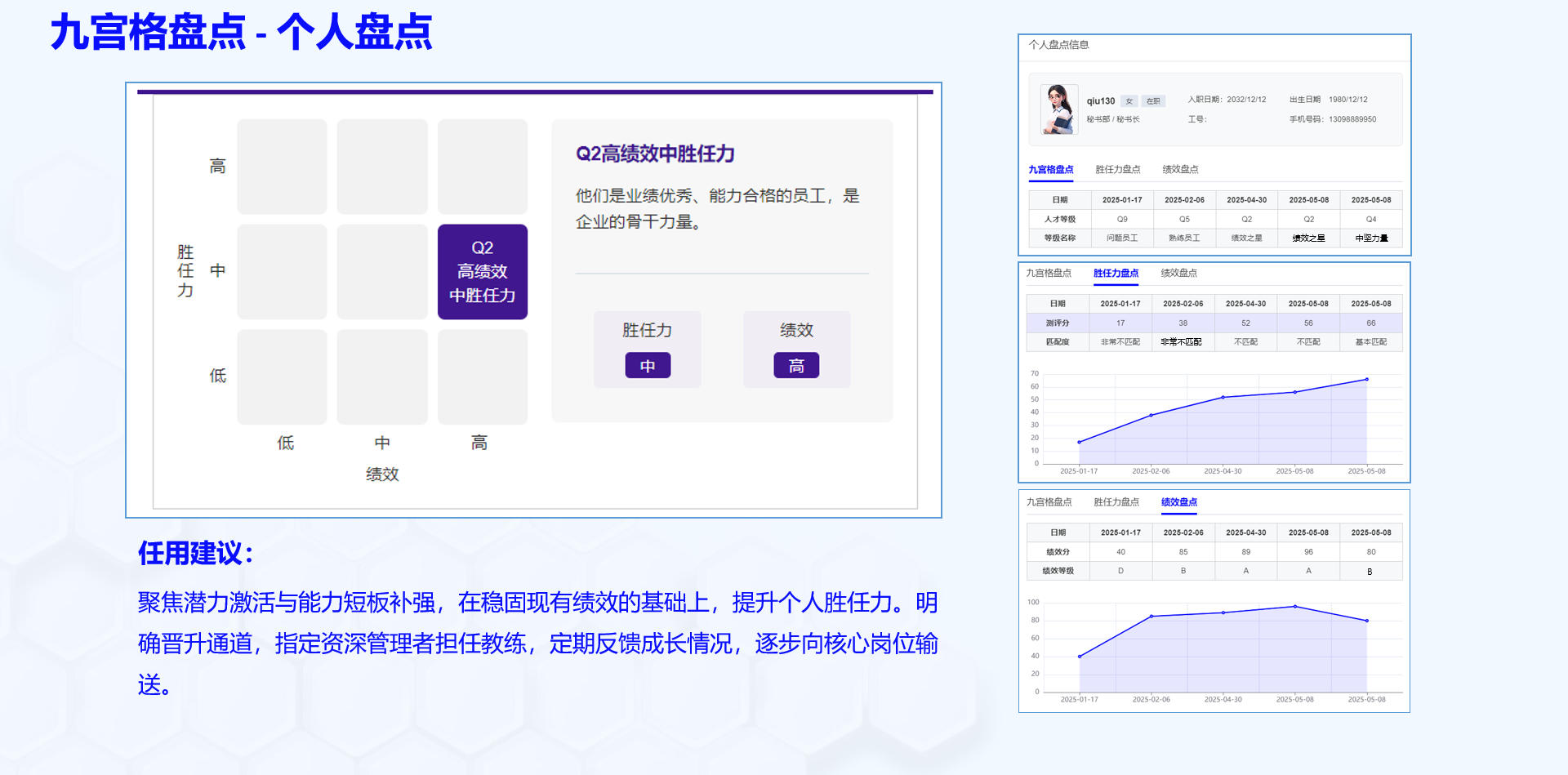Click the bottom-right cell of the nine-grid
The width and height of the screenshot is (1568, 775).
point(482,377)
